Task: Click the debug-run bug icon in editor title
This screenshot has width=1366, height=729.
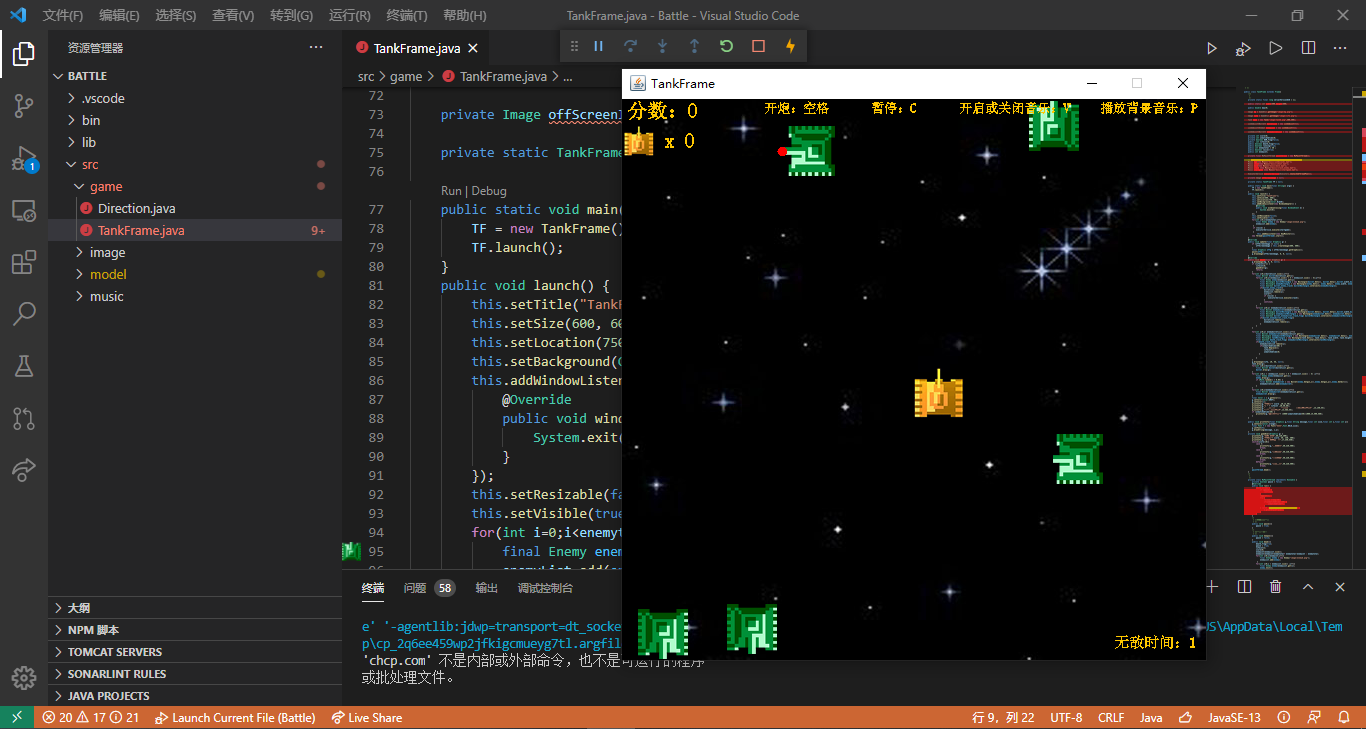Action: 1243,48
